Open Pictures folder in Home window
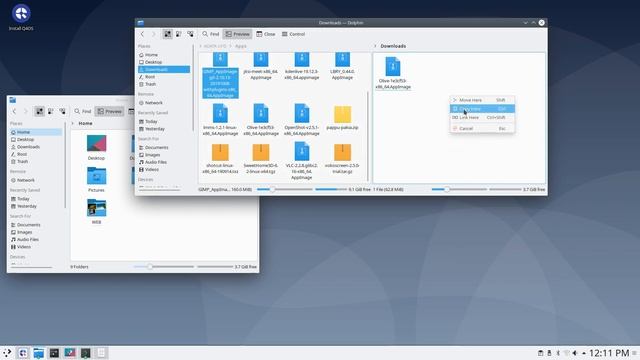 96,180
